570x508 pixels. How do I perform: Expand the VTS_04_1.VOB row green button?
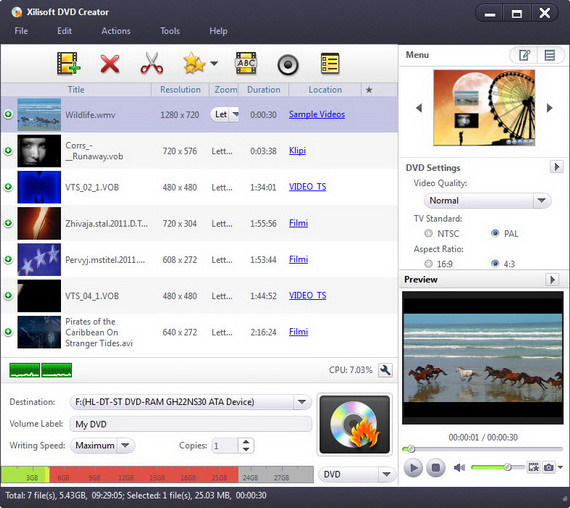(8, 296)
